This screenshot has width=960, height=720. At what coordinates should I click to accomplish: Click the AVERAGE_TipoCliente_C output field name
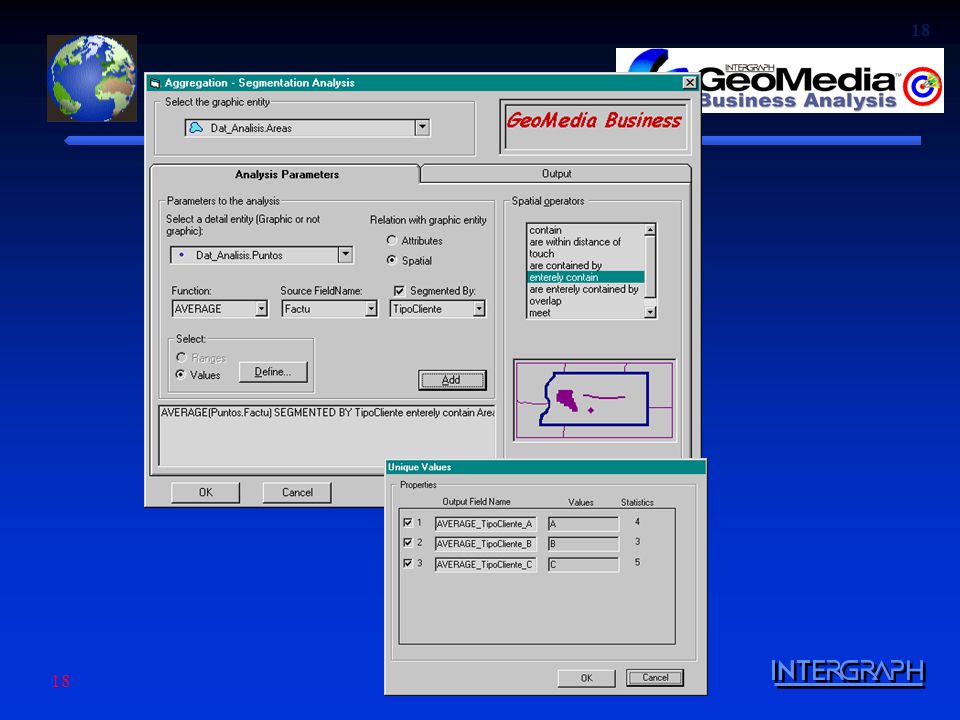tap(486, 564)
